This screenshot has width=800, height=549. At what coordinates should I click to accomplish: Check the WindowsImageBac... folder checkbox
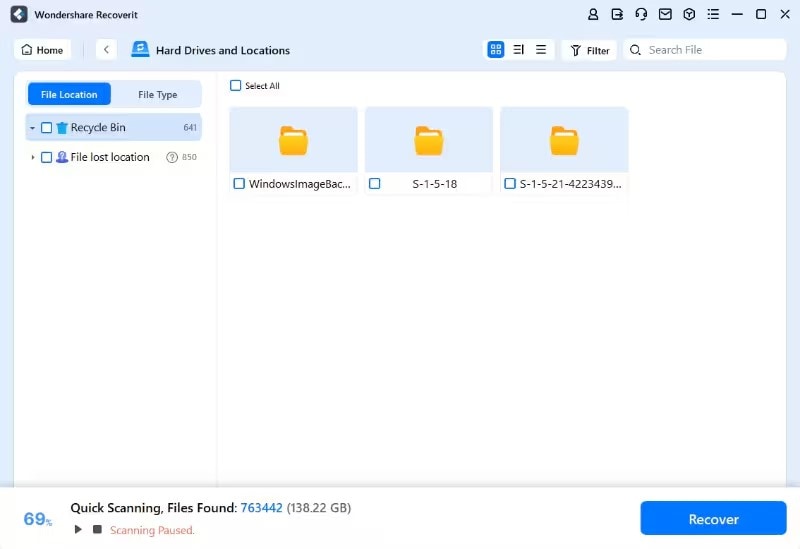point(239,183)
